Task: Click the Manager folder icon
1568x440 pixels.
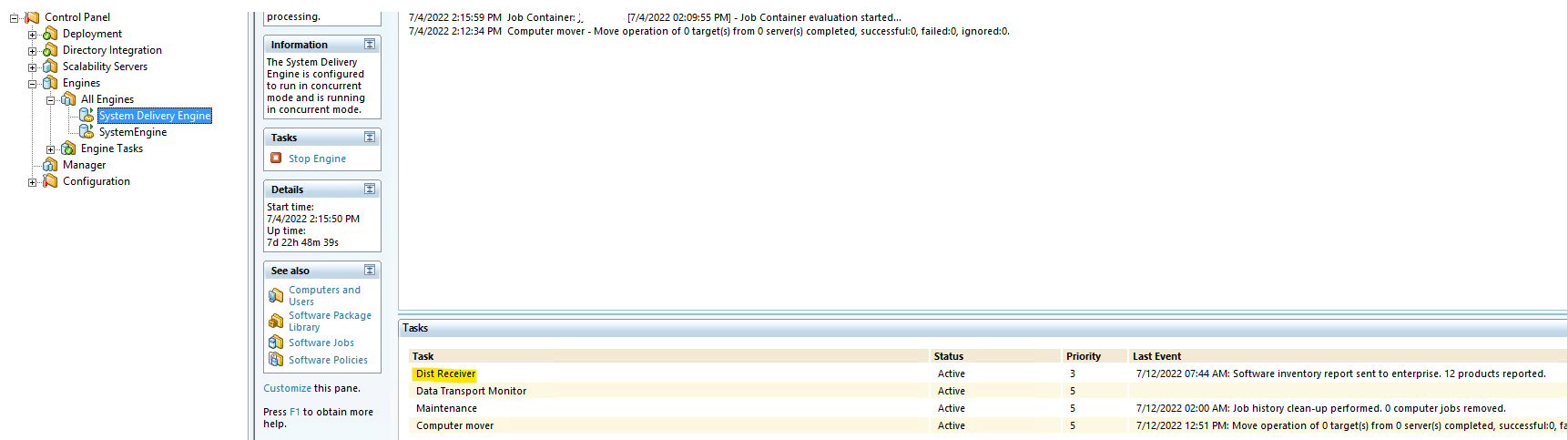Action: (x=51, y=165)
